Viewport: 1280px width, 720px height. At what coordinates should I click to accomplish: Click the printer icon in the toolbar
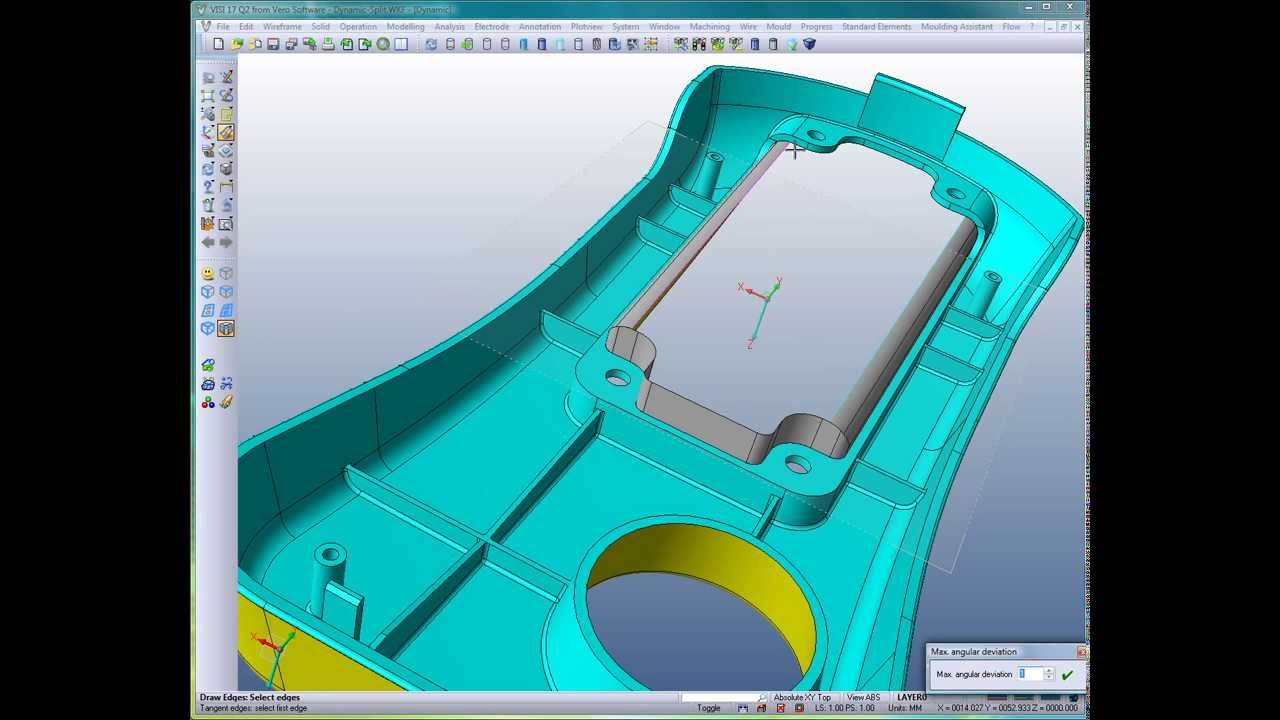point(328,44)
